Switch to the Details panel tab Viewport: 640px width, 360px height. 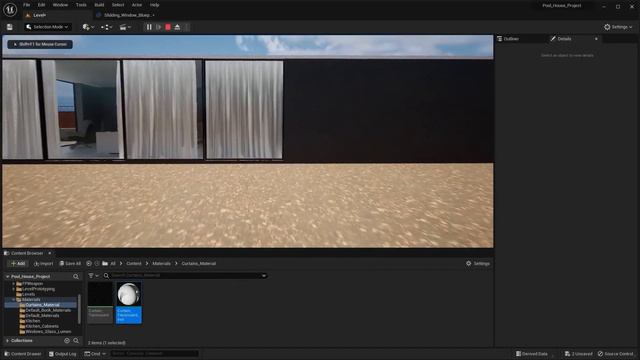[564, 39]
